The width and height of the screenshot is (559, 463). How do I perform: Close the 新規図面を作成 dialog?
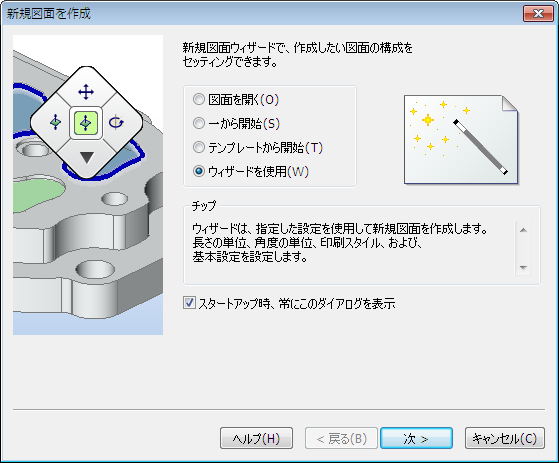[538, 14]
